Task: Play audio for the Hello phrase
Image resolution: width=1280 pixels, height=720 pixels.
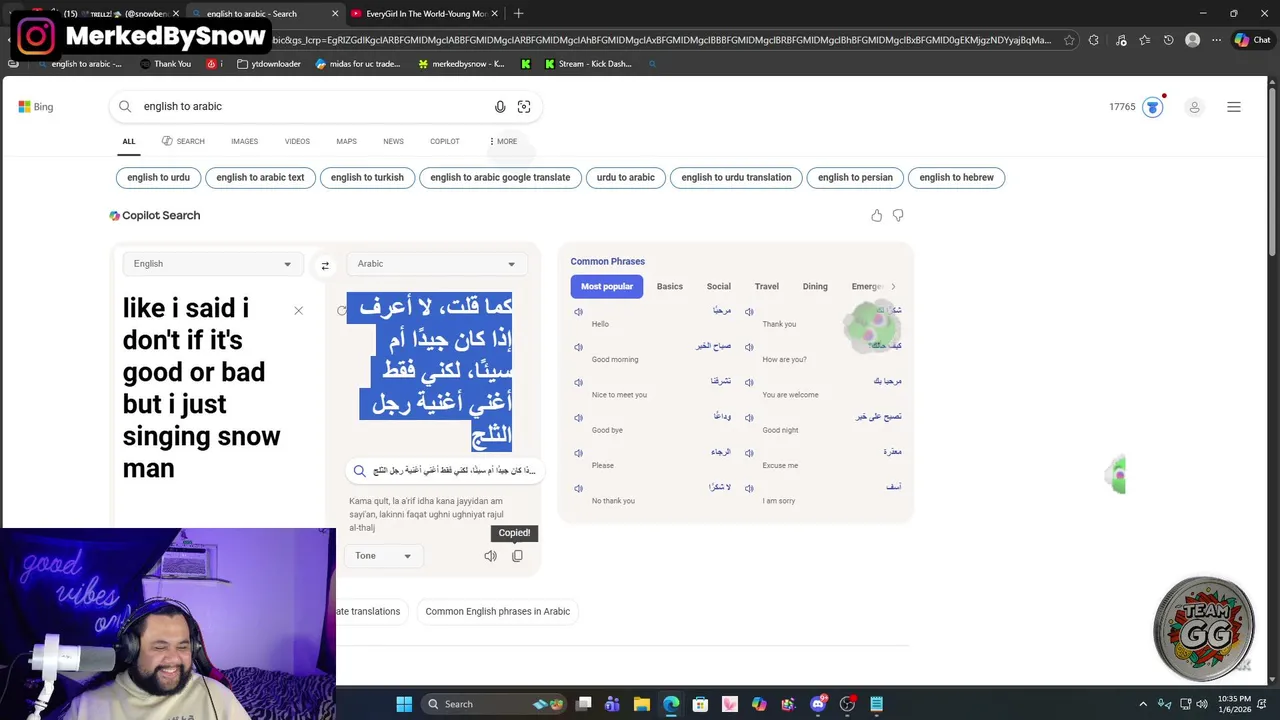Action: [578, 312]
